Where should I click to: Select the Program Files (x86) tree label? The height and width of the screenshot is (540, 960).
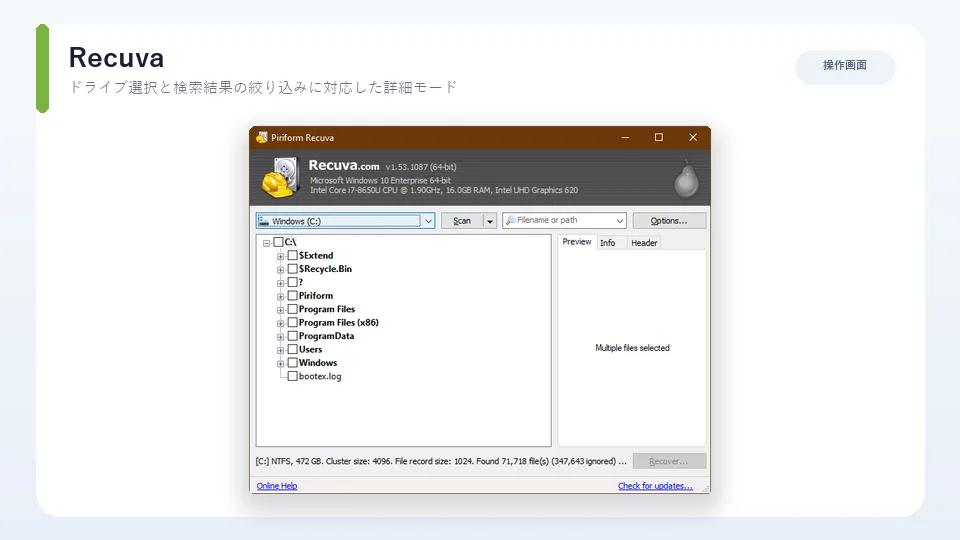(339, 323)
